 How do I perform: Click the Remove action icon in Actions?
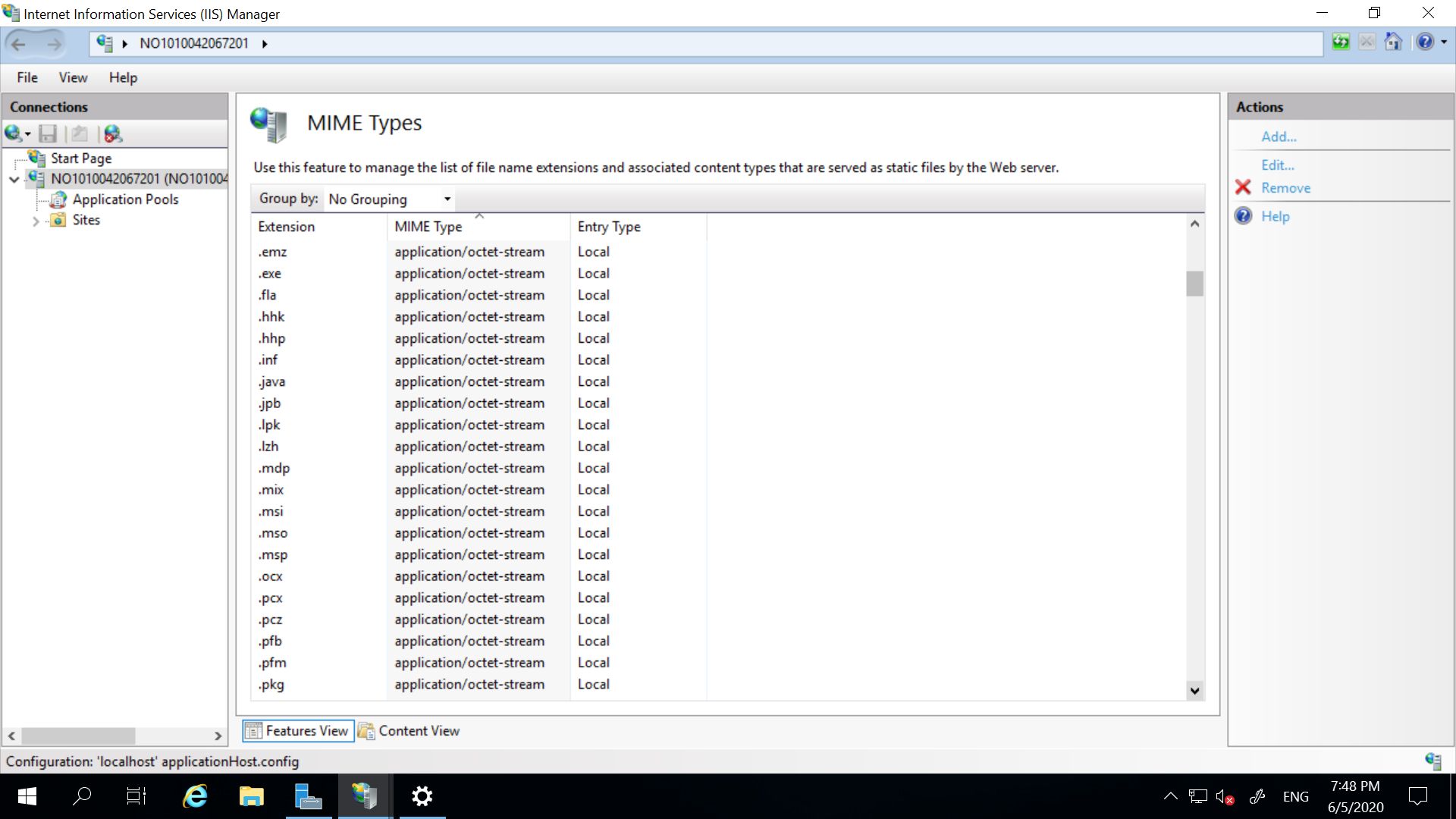[1245, 188]
